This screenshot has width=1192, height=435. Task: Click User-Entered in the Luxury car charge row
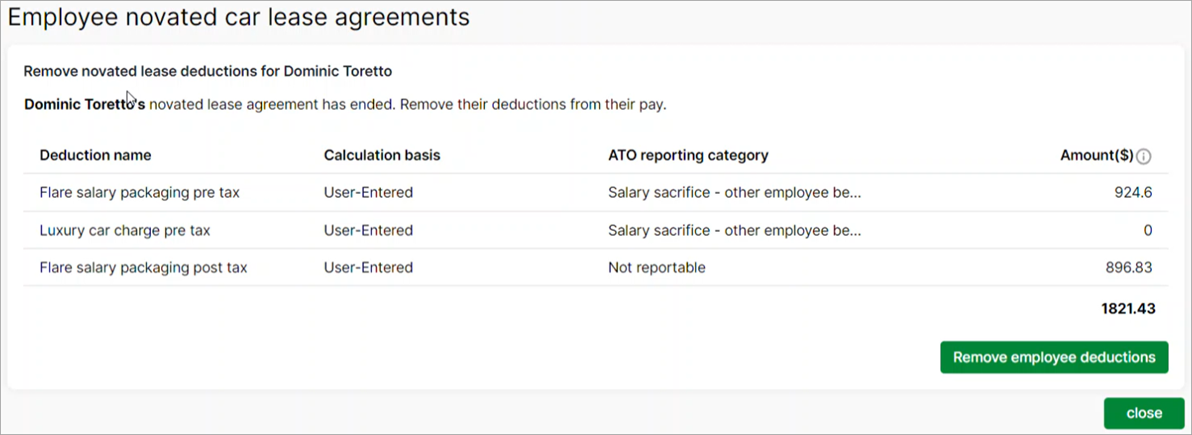pos(368,230)
